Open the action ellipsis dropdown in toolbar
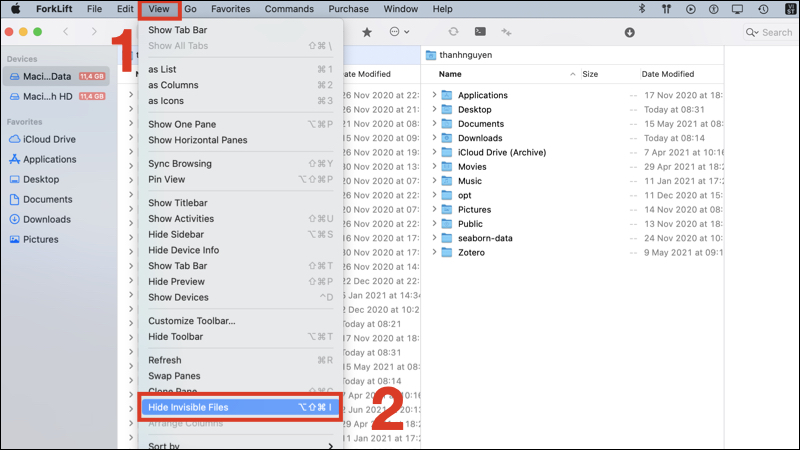The width and height of the screenshot is (800, 450). tap(399, 32)
